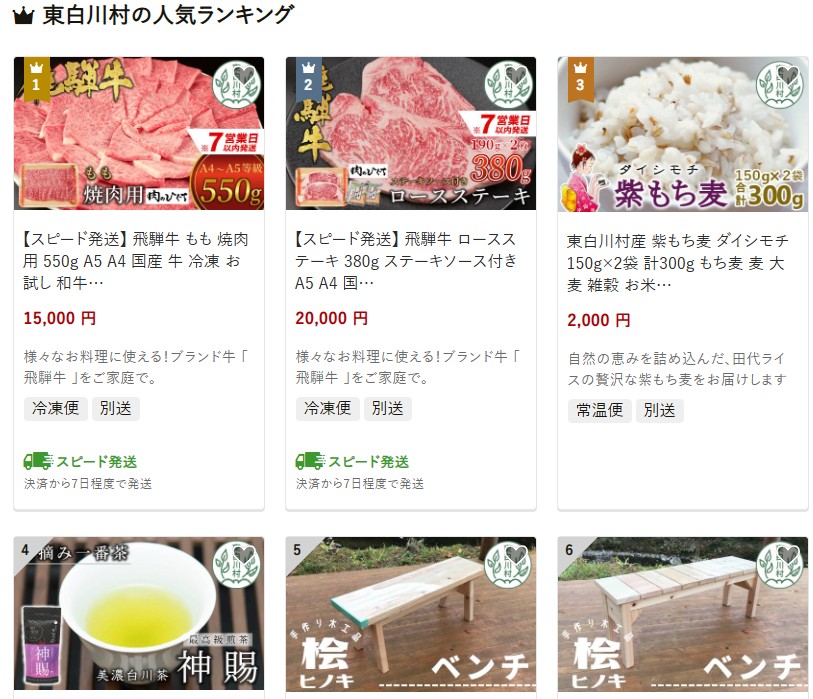Viewport: 813px width, 699px height.
Task: Open the 紫もち麦 ダイシモチ title link
Action: pyautogui.click(x=678, y=263)
